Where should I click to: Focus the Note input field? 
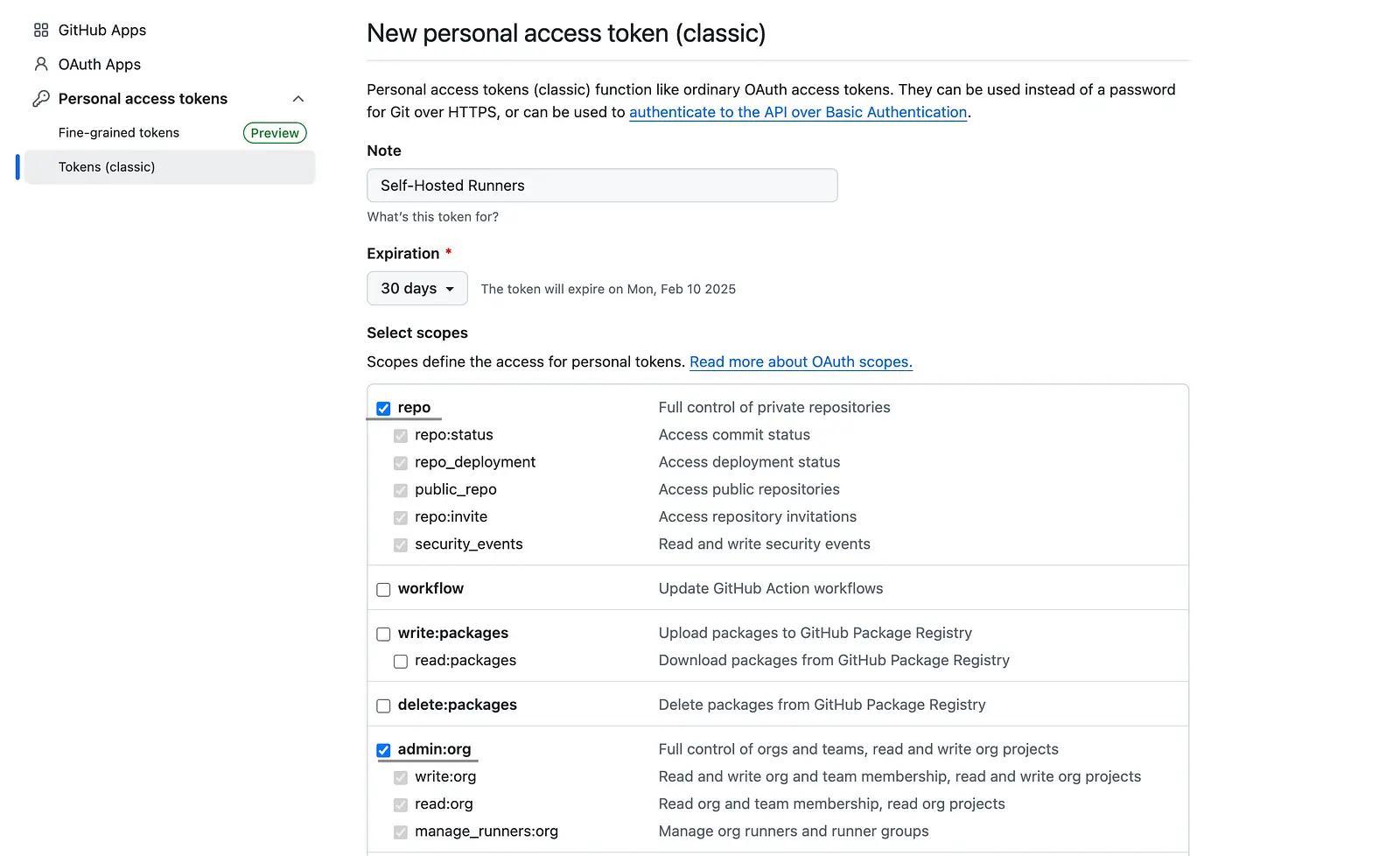pos(602,186)
